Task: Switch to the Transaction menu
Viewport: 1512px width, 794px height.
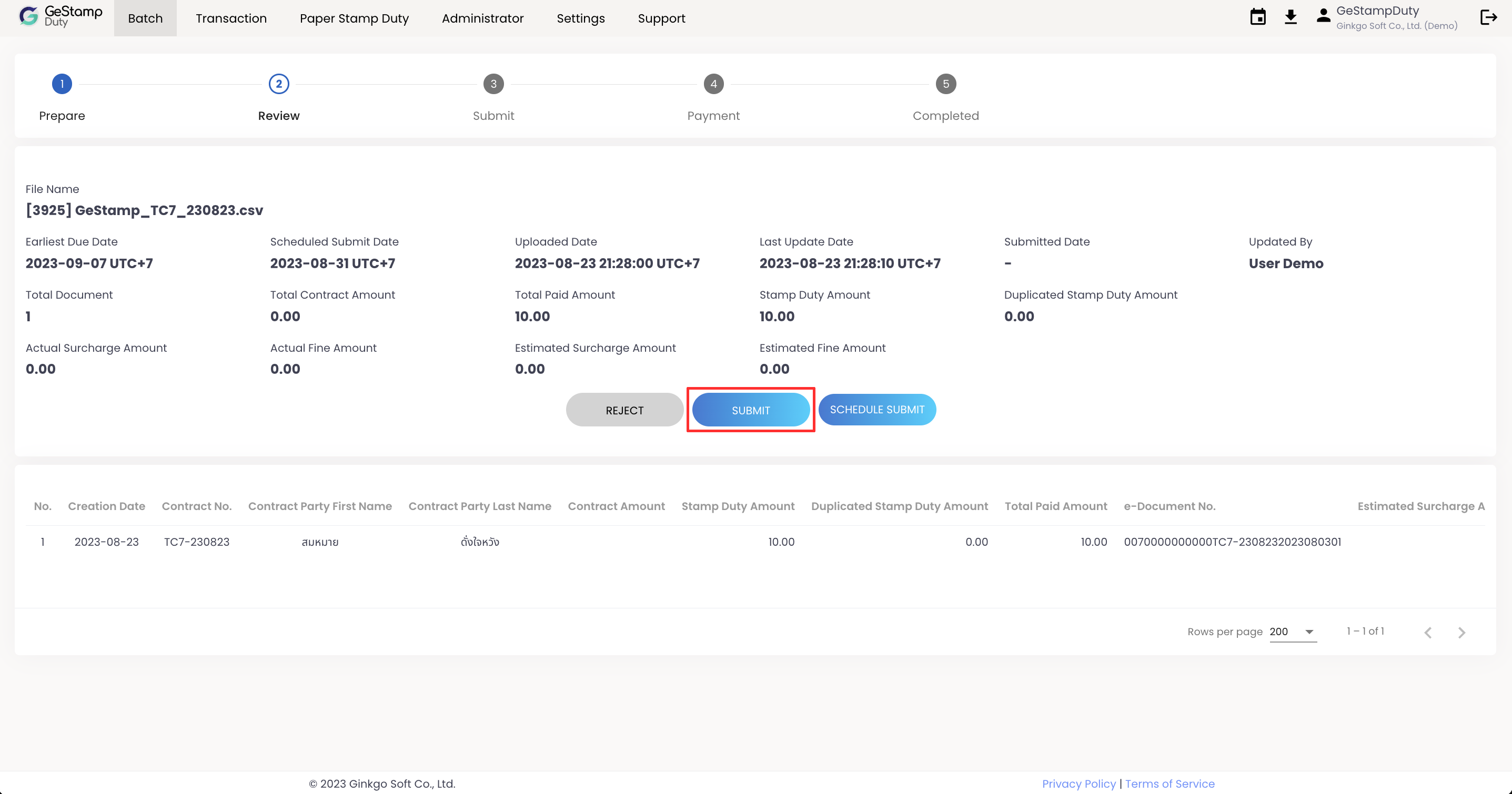Action: coord(231,18)
